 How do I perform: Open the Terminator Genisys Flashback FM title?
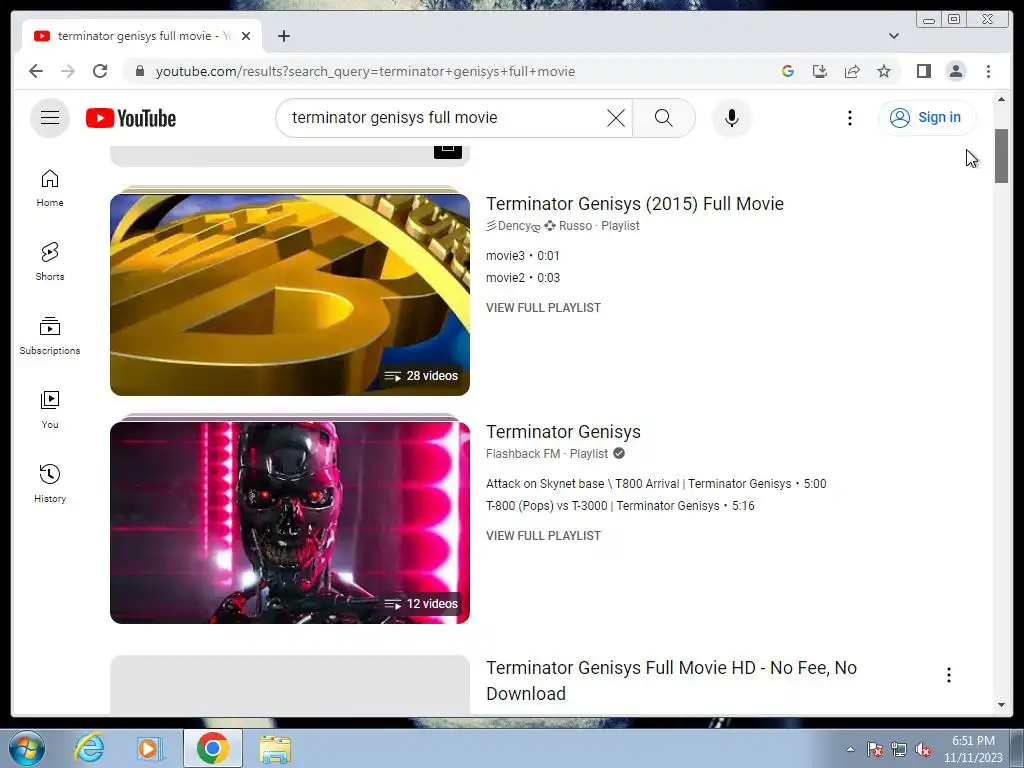pyautogui.click(x=563, y=432)
